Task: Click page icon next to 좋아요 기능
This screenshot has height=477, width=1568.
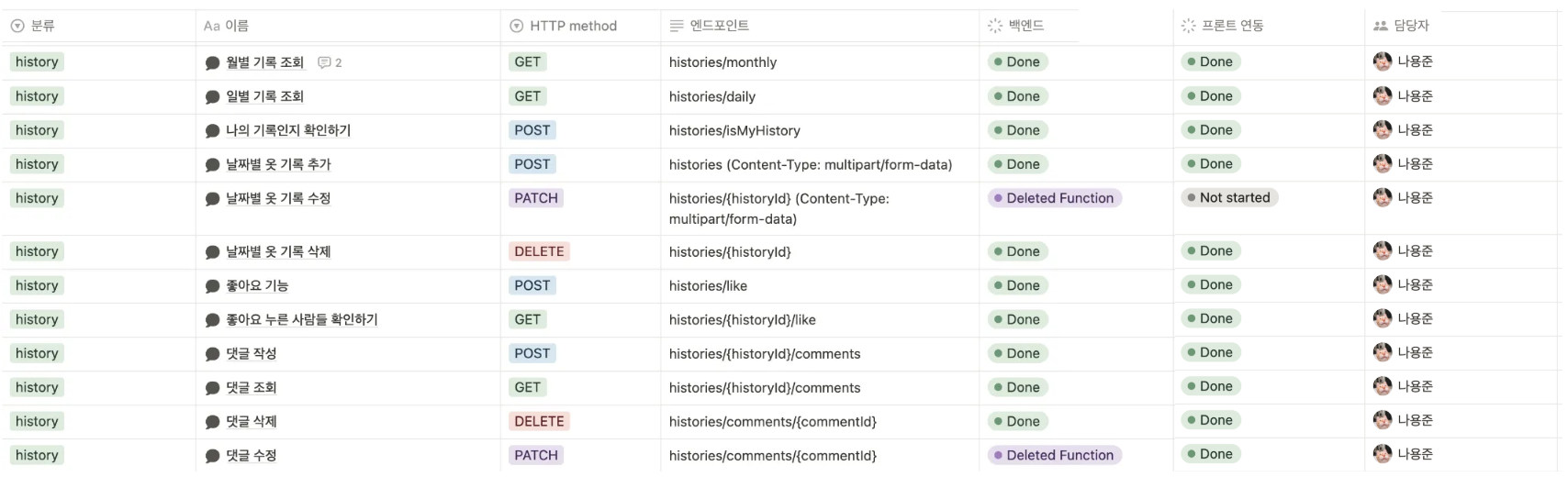Action: pyautogui.click(x=212, y=286)
